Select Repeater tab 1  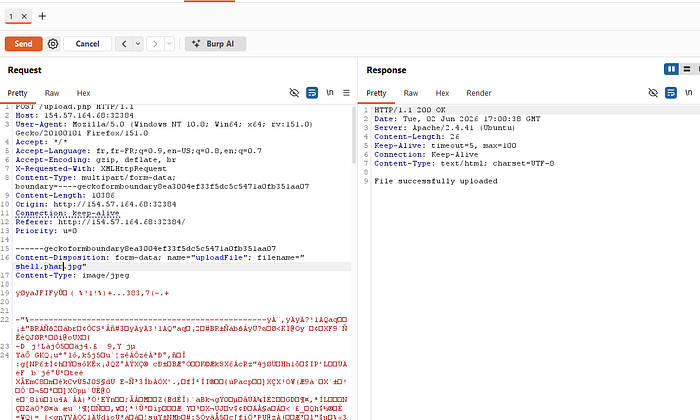(x=11, y=17)
